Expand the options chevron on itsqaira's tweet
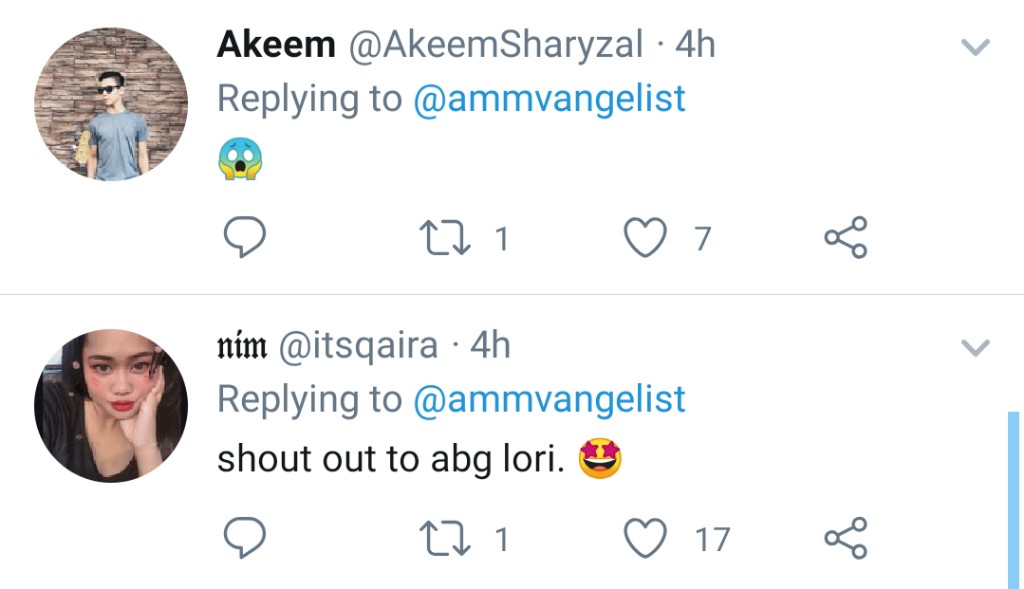 pos(975,348)
